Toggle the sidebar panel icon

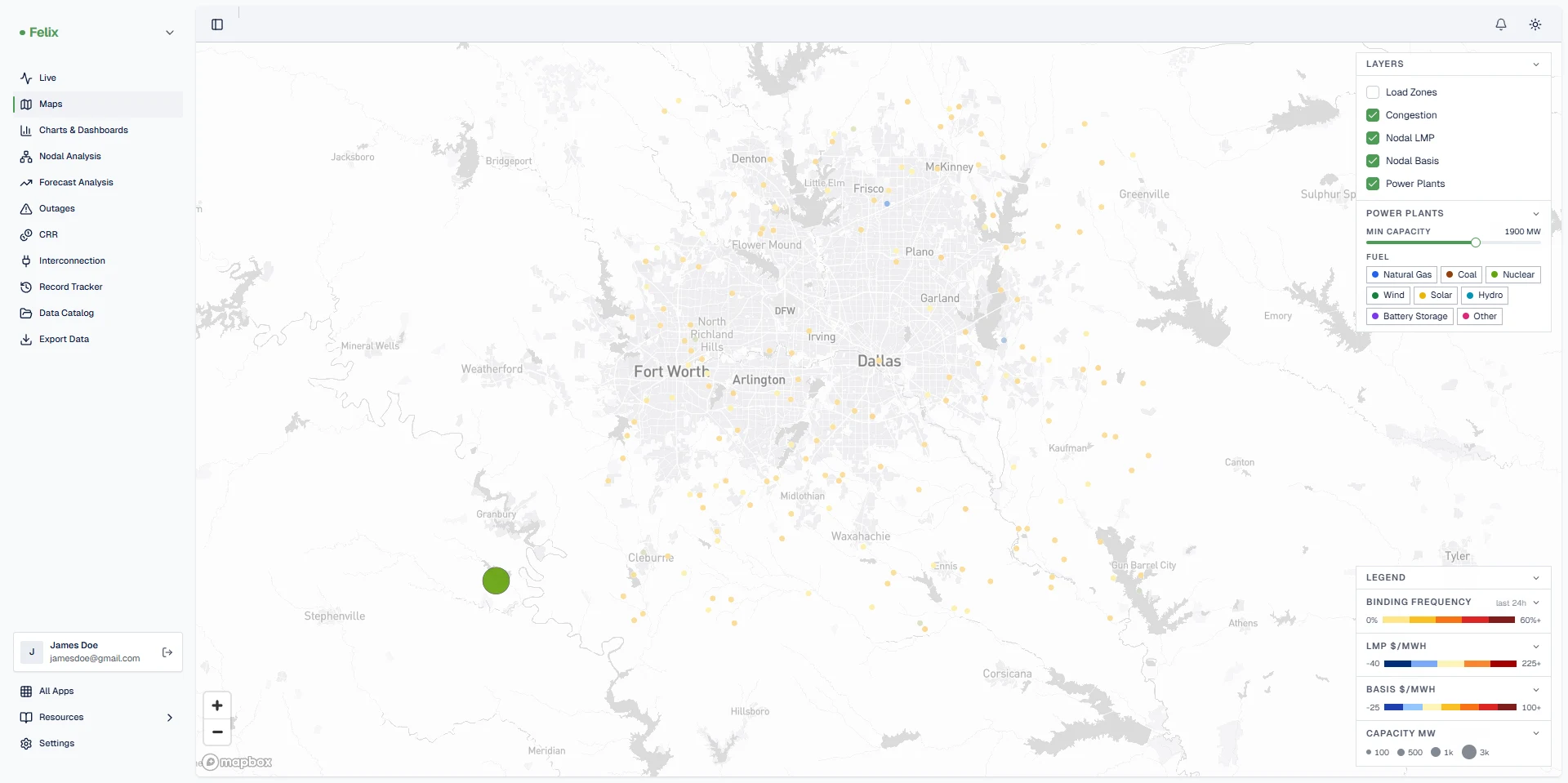click(x=217, y=24)
